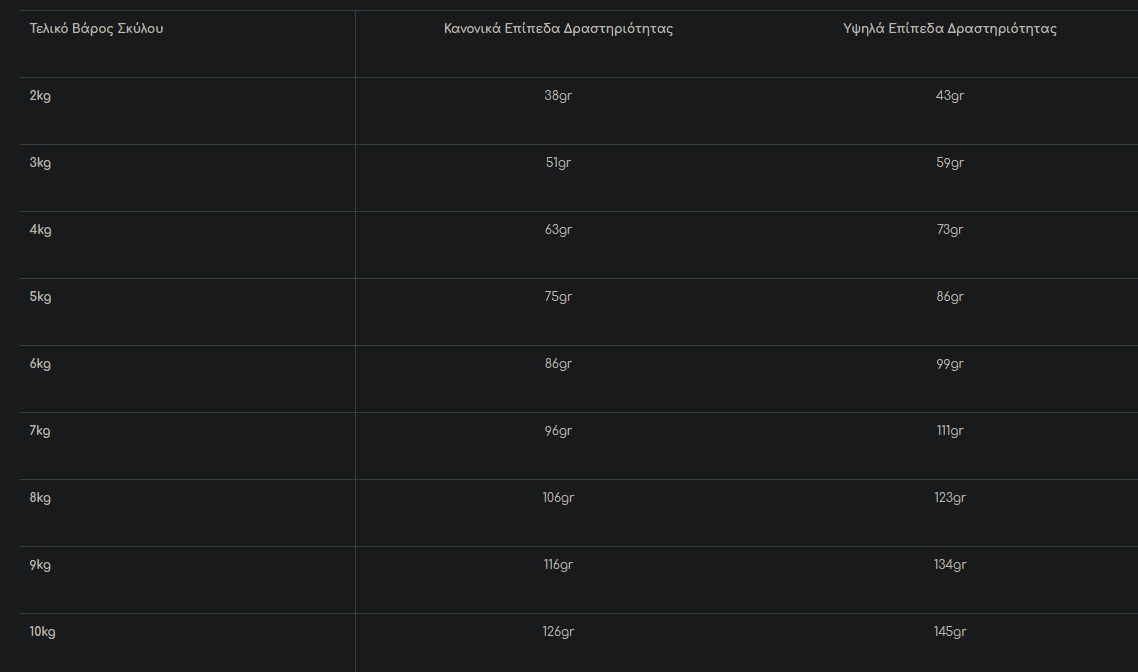Select the 96gr cell in 7kg row
The image size is (1138, 672).
[558, 431]
